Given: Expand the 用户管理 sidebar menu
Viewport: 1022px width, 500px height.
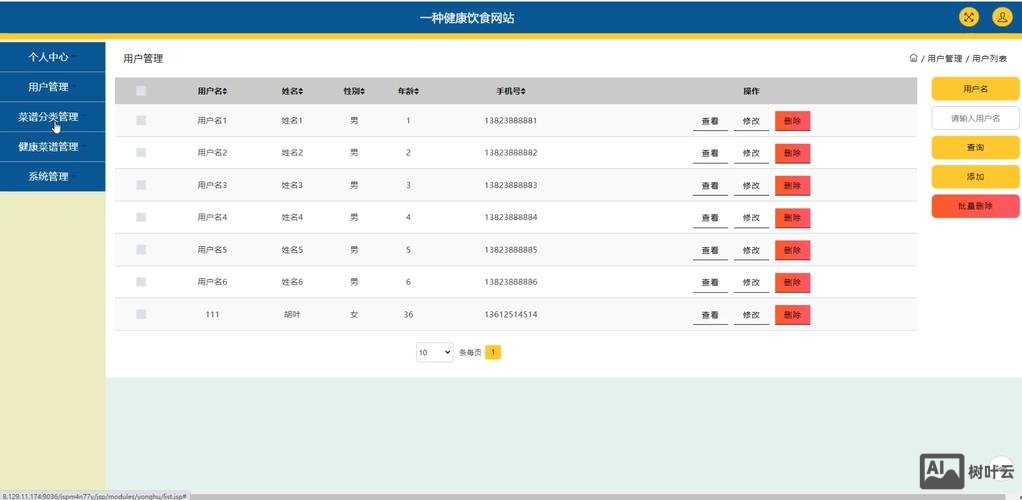Looking at the screenshot, I should [52, 87].
